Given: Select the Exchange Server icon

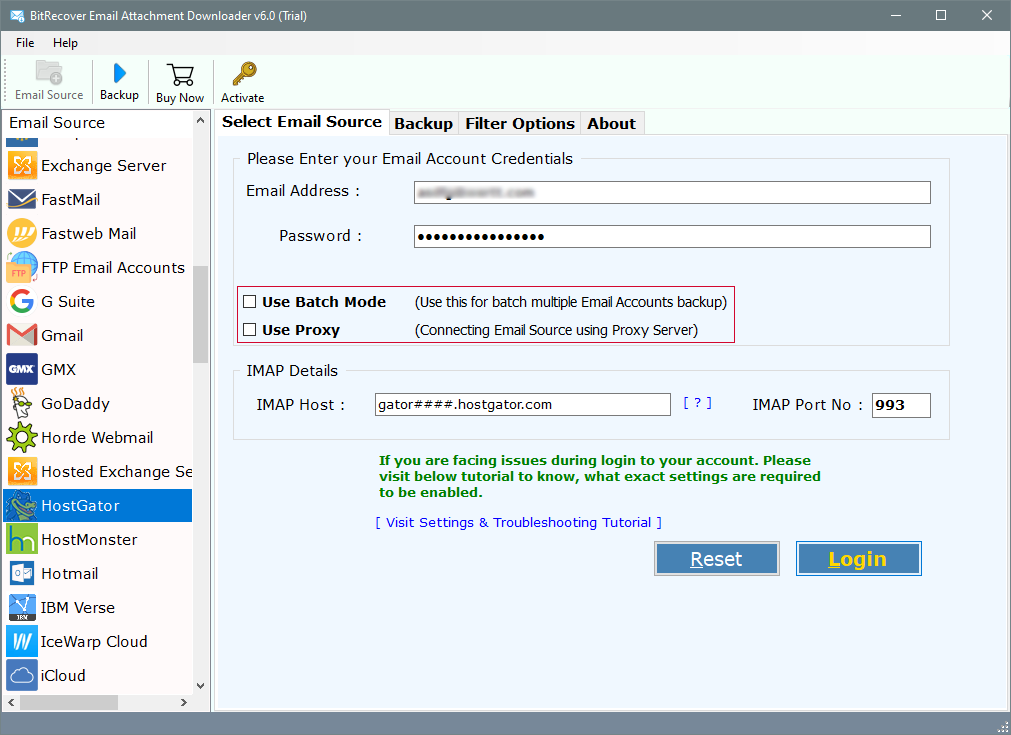Looking at the screenshot, I should tap(22, 166).
